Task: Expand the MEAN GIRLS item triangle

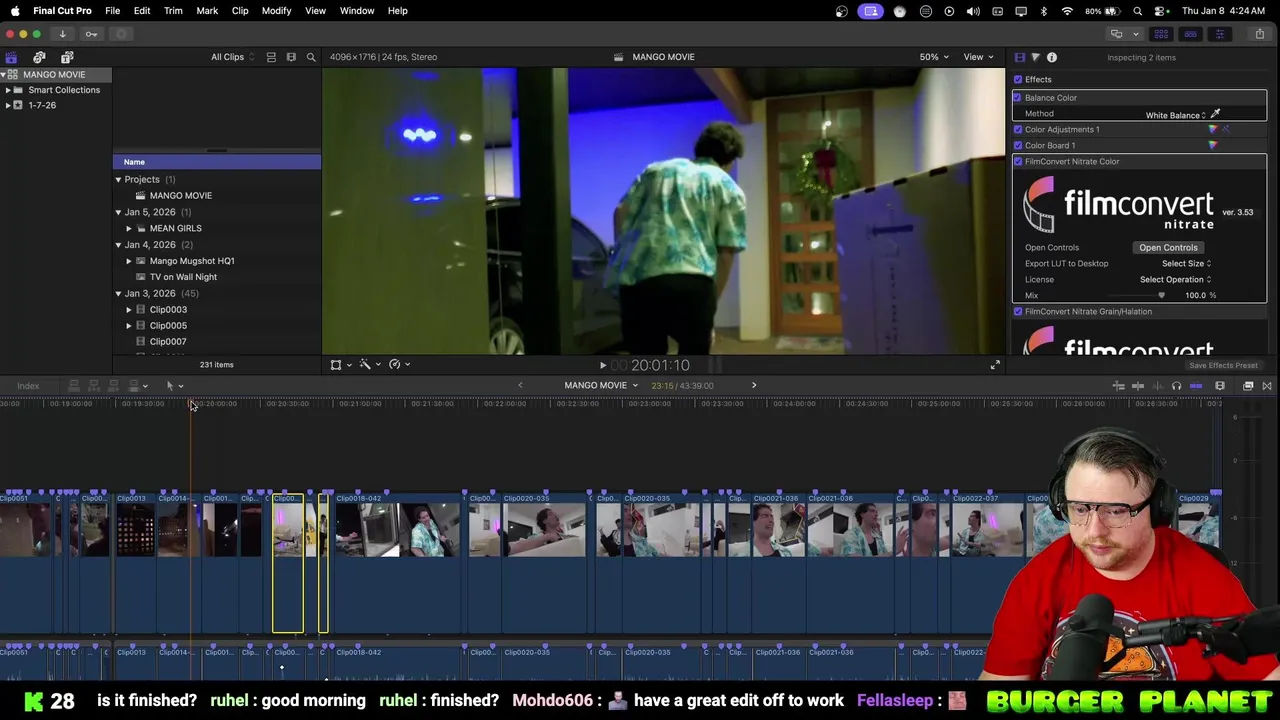Action: pos(129,228)
